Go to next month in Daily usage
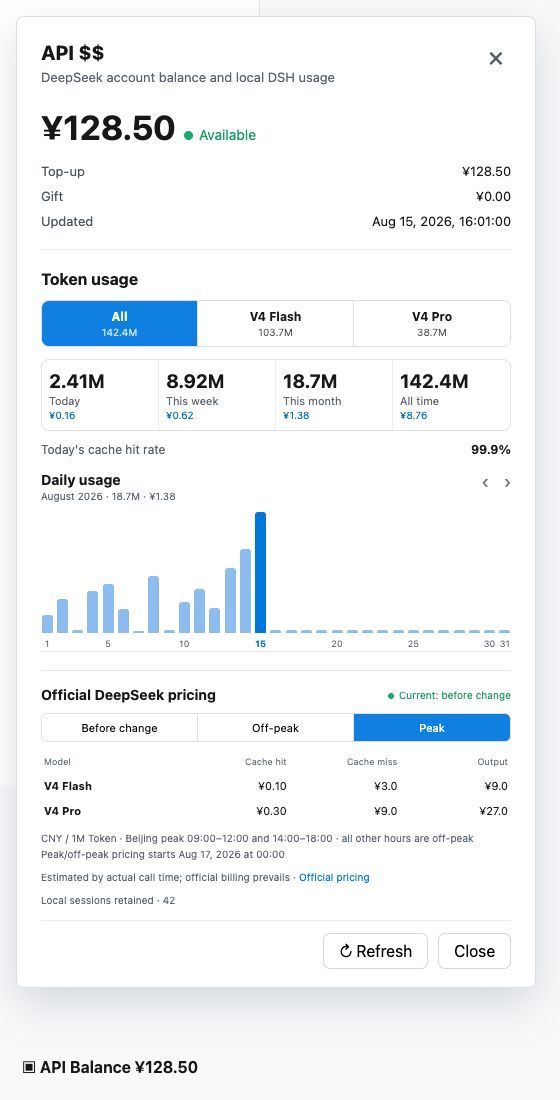Screen dimensions: 560x1100 point(507,483)
